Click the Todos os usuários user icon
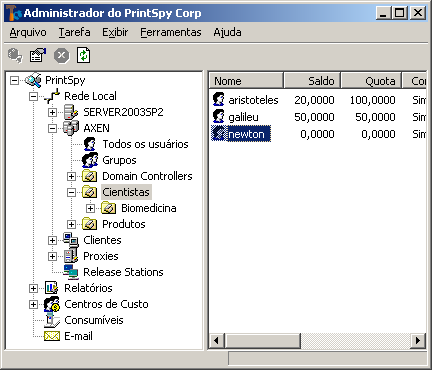The image size is (432, 370). tap(90, 144)
